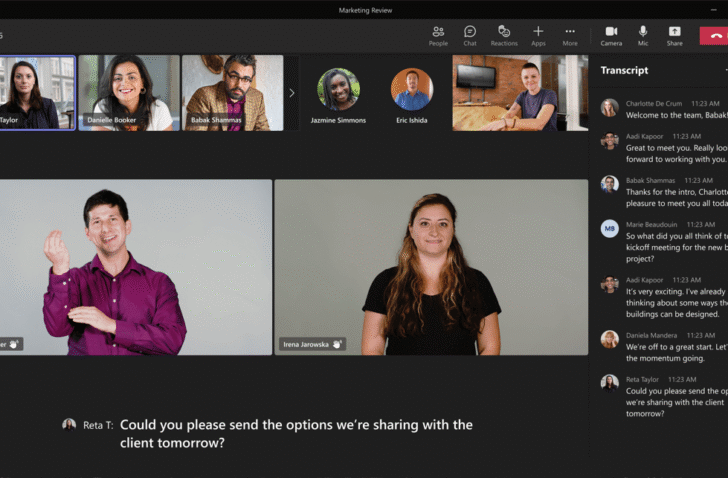Viewport: 728px width, 478px height.
Task: Open More options menu
Action: pos(570,36)
